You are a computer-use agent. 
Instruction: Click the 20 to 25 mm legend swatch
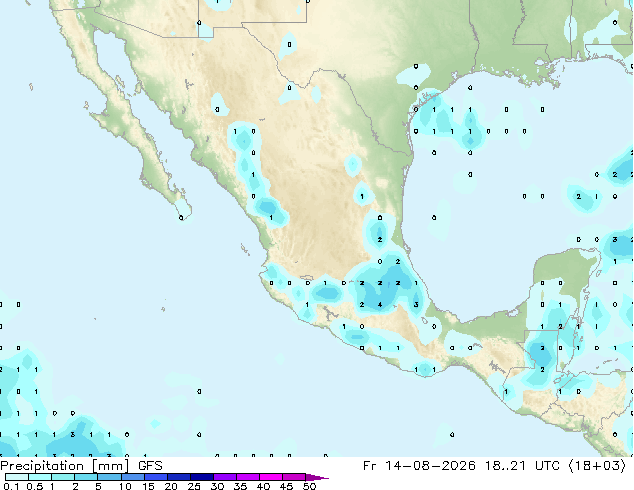(x=178, y=477)
